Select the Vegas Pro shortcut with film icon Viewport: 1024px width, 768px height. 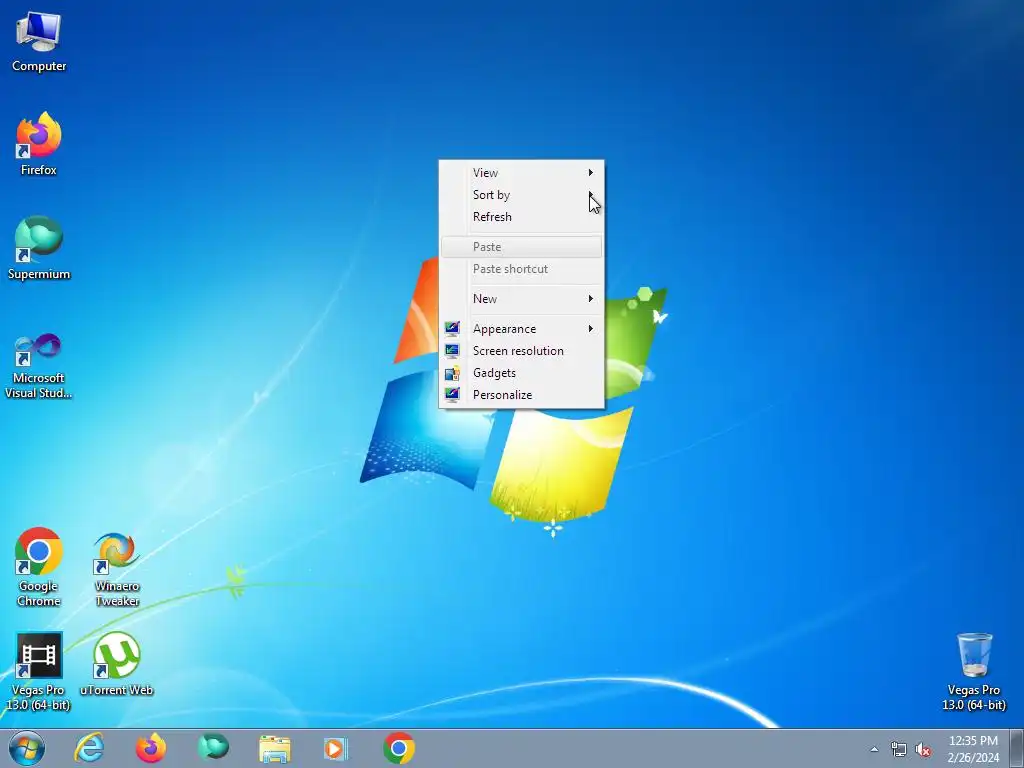(x=39, y=671)
